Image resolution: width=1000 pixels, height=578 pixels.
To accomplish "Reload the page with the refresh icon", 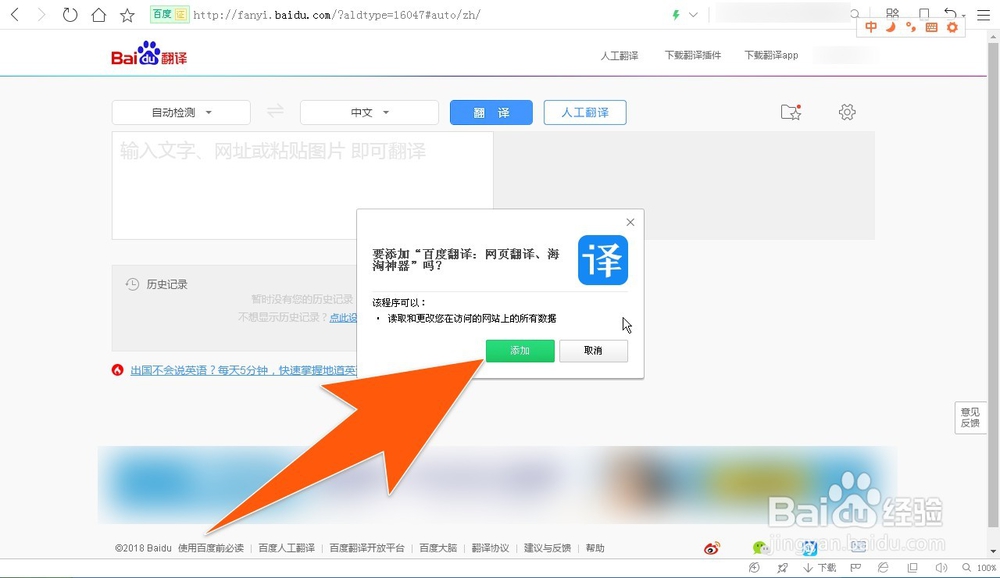I will [x=70, y=14].
